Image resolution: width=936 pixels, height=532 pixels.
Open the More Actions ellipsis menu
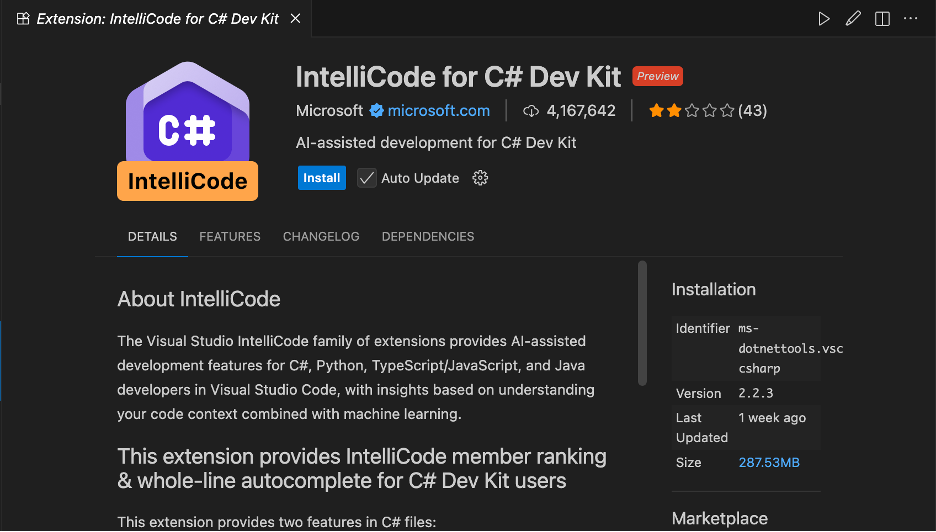click(910, 19)
